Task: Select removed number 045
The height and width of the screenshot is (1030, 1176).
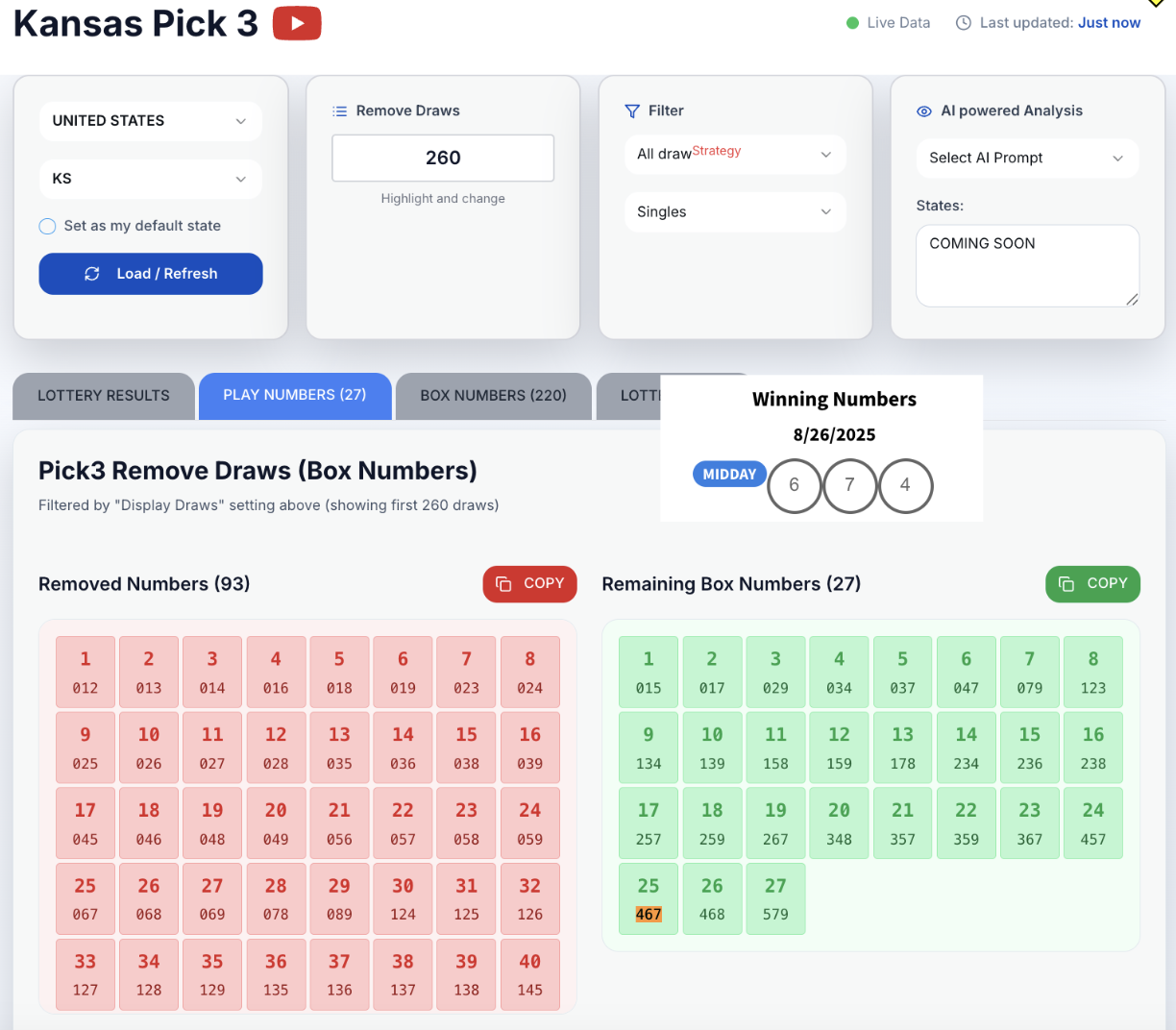Action: pyautogui.click(x=86, y=824)
